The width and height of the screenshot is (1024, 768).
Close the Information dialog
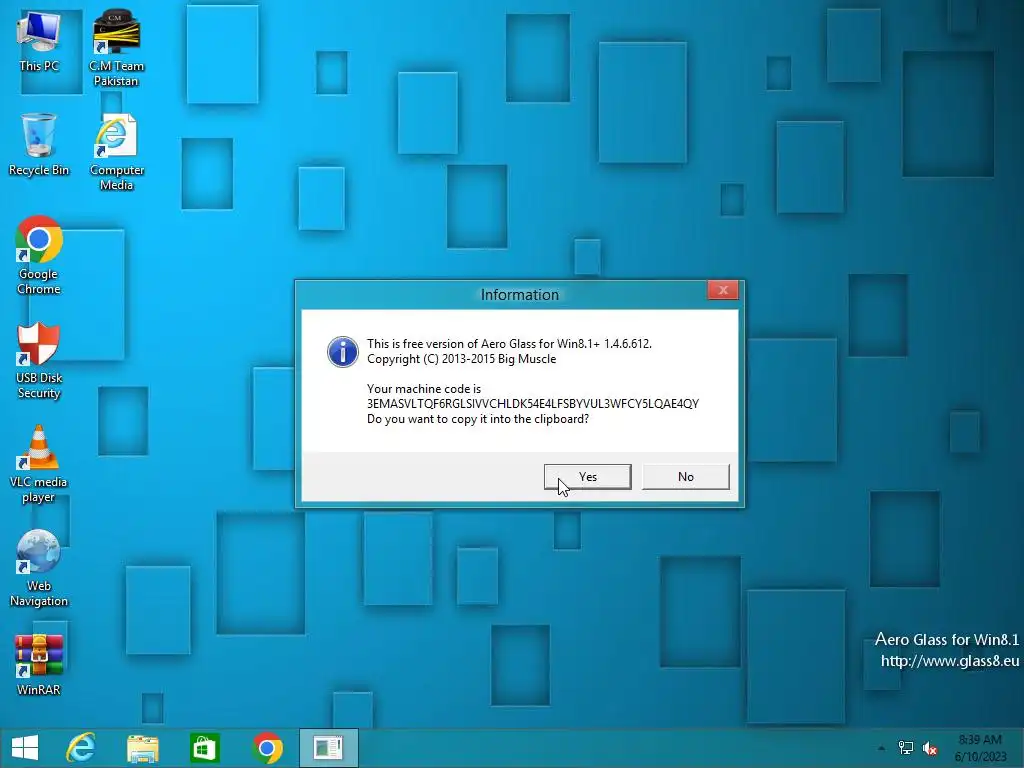723,290
